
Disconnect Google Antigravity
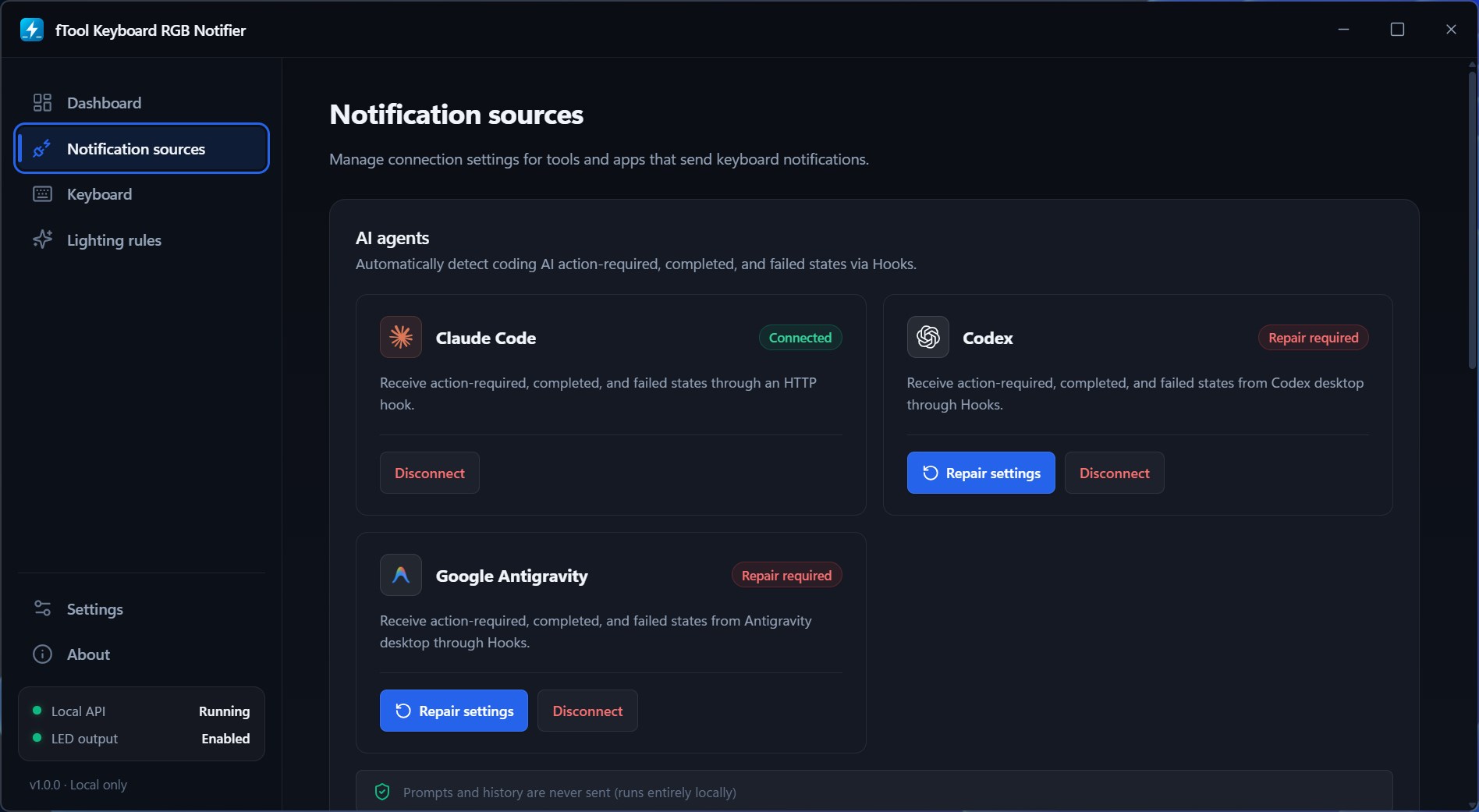(587, 711)
